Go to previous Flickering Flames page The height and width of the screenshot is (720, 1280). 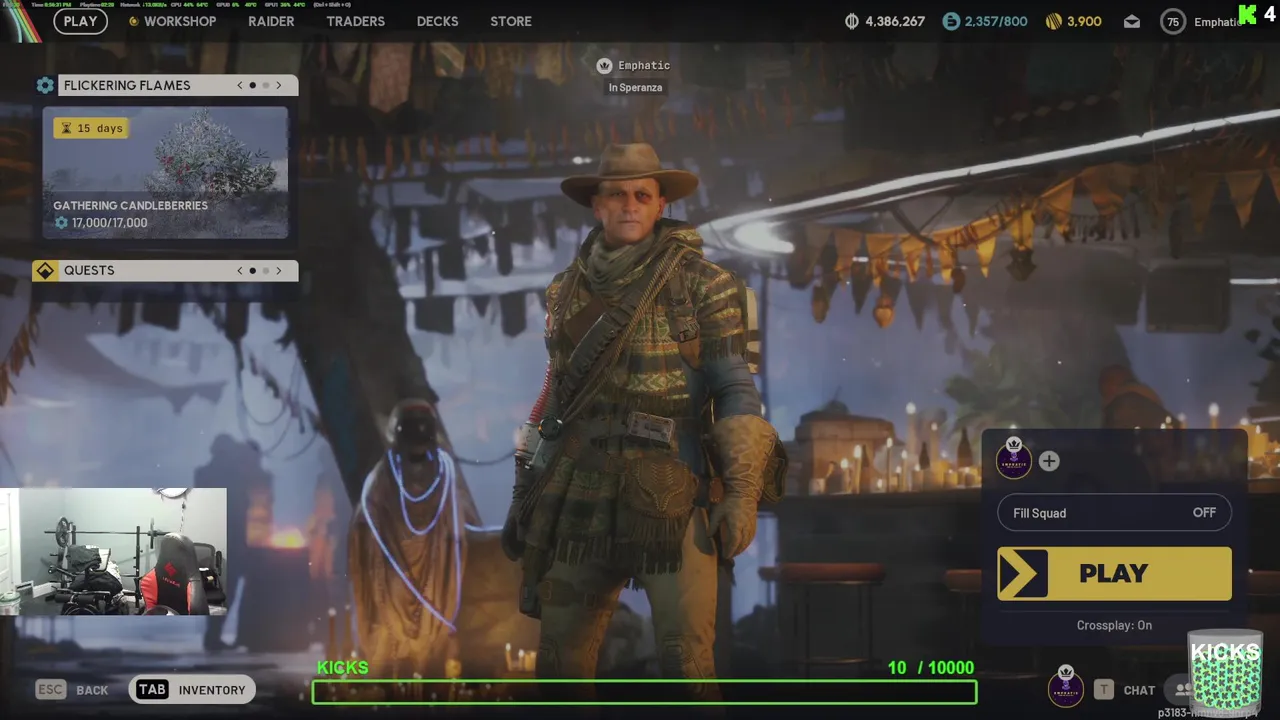tap(240, 85)
